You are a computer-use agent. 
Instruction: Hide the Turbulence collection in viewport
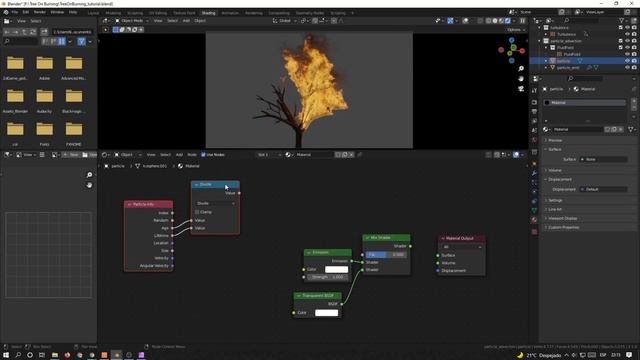(627, 28)
